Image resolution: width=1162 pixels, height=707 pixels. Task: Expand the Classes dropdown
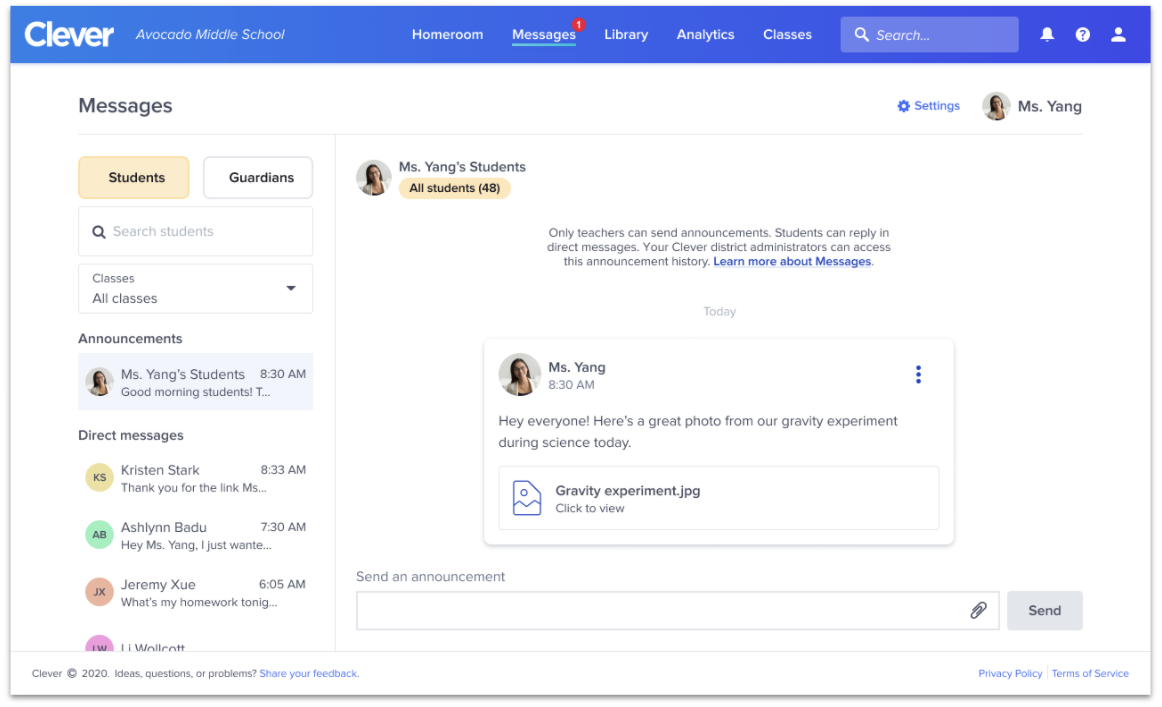click(291, 288)
